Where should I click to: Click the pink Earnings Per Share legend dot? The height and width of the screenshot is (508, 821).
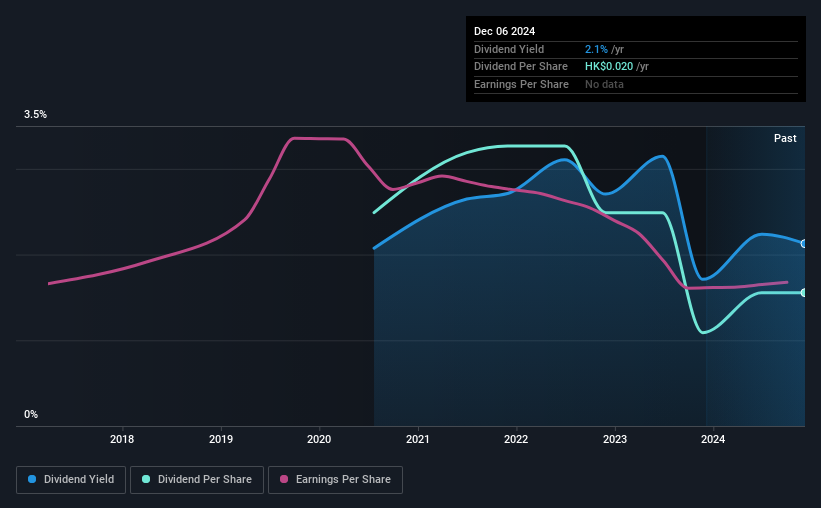point(284,479)
